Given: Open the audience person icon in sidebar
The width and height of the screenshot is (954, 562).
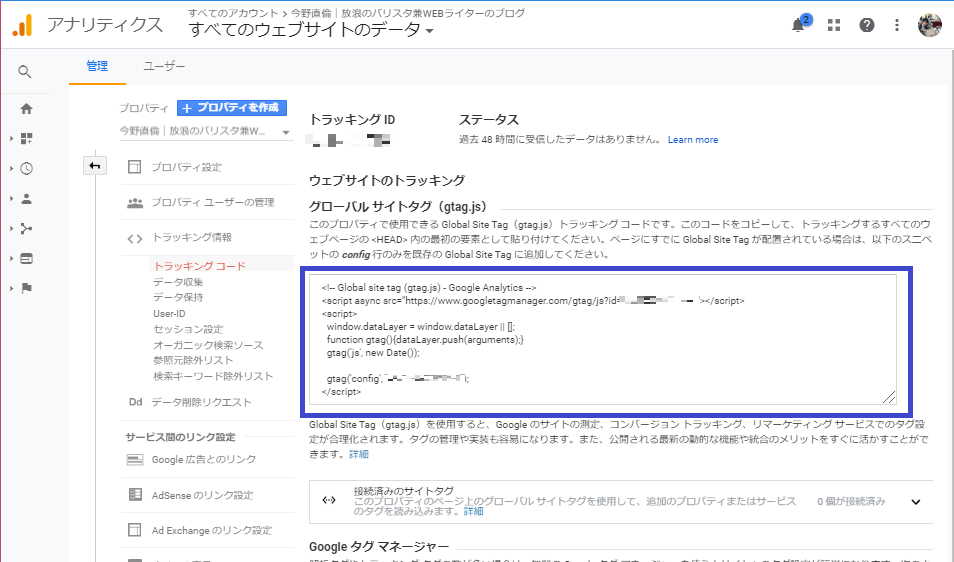Looking at the screenshot, I should click(x=26, y=198).
